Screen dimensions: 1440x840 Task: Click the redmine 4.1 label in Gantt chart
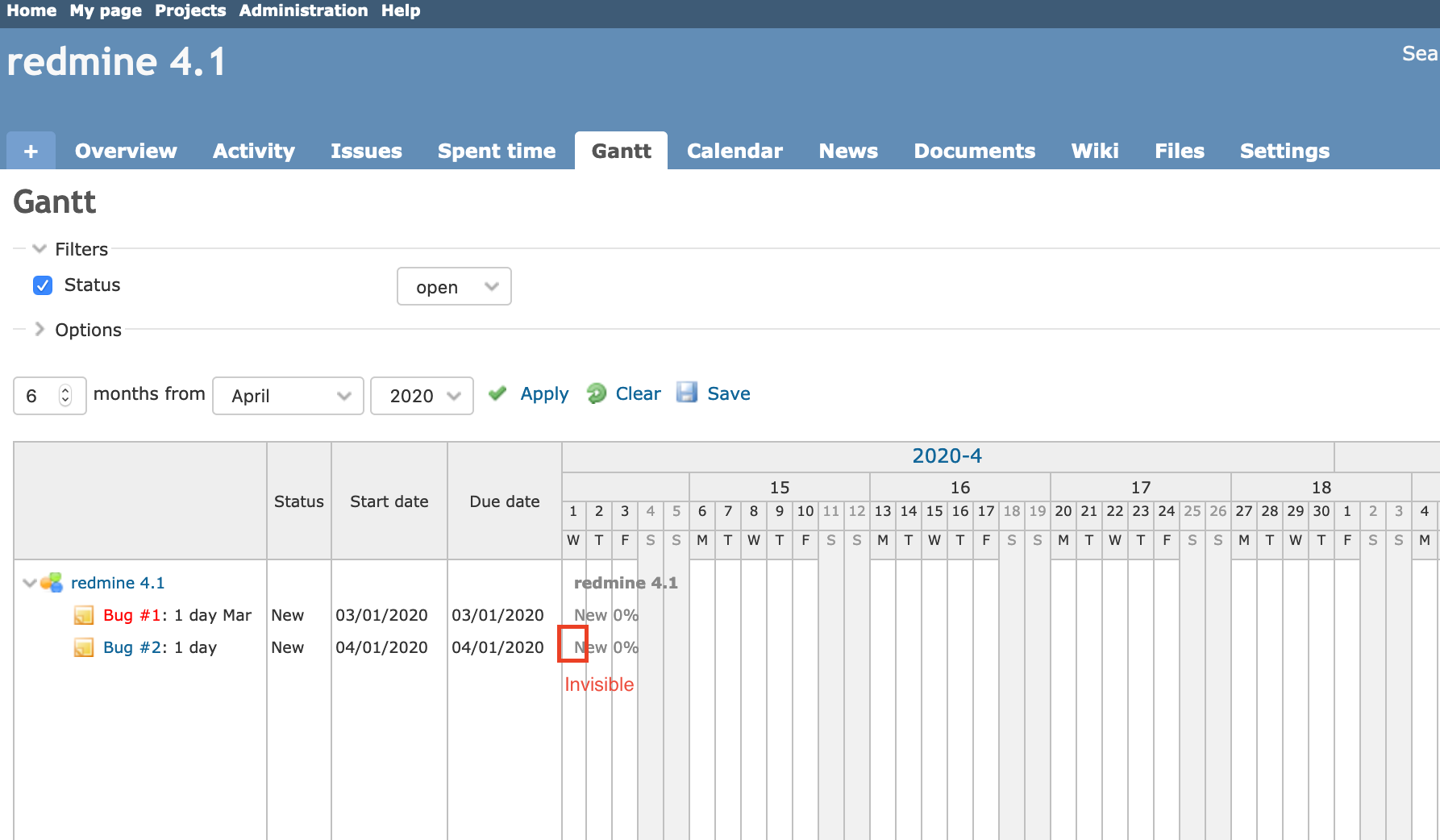click(x=626, y=582)
